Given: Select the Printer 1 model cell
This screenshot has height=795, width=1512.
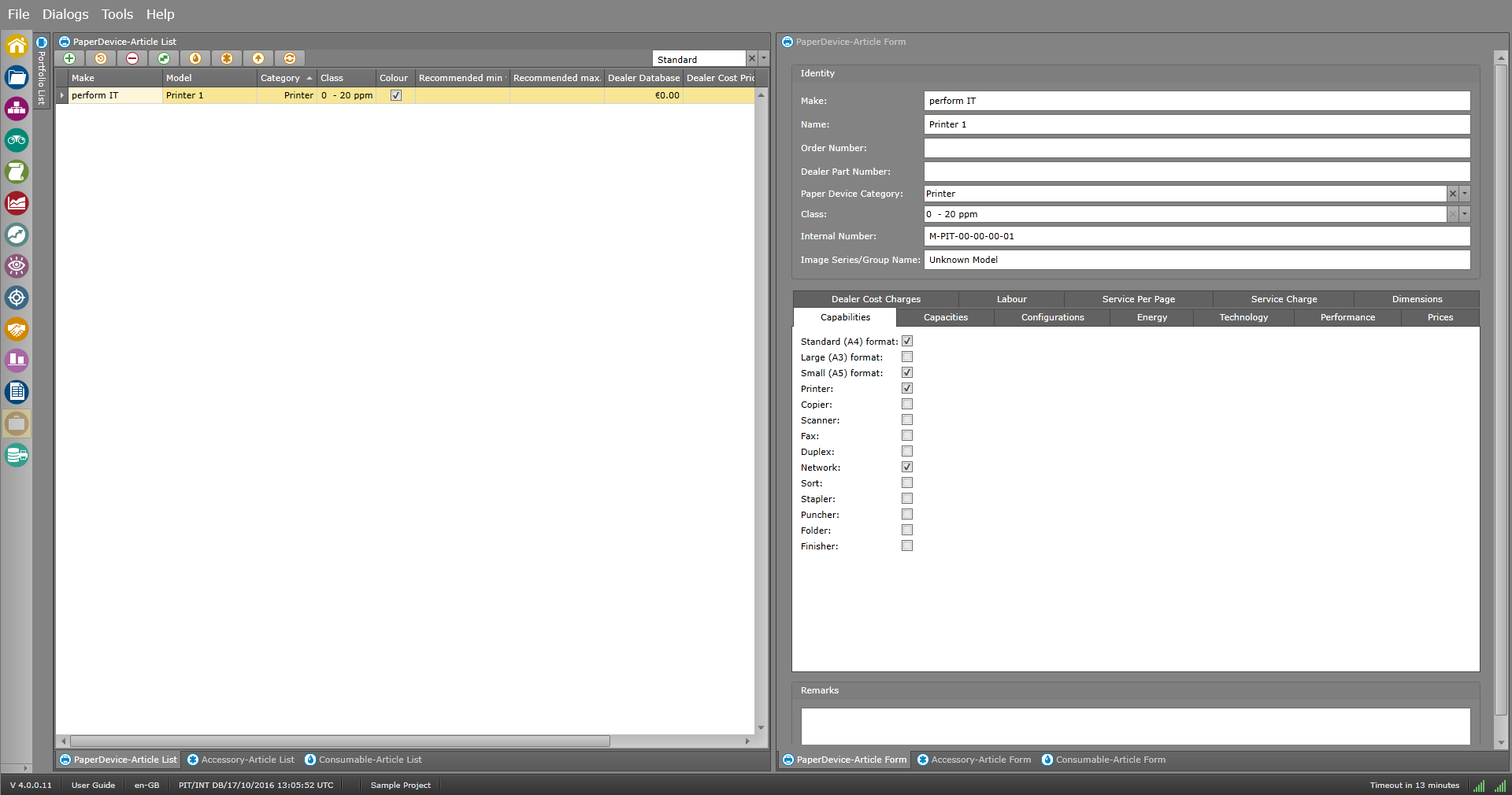Looking at the screenshot, I should tap(209, 95).
